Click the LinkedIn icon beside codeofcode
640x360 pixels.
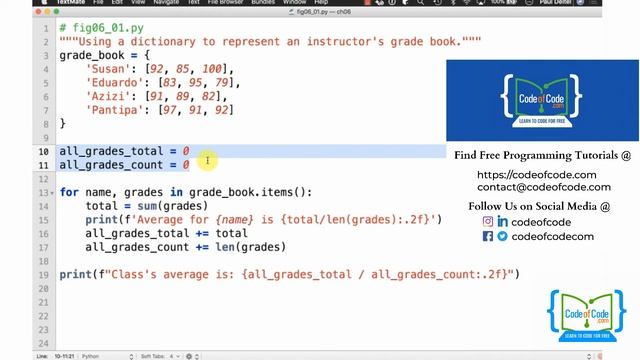(x=502, y=222)
